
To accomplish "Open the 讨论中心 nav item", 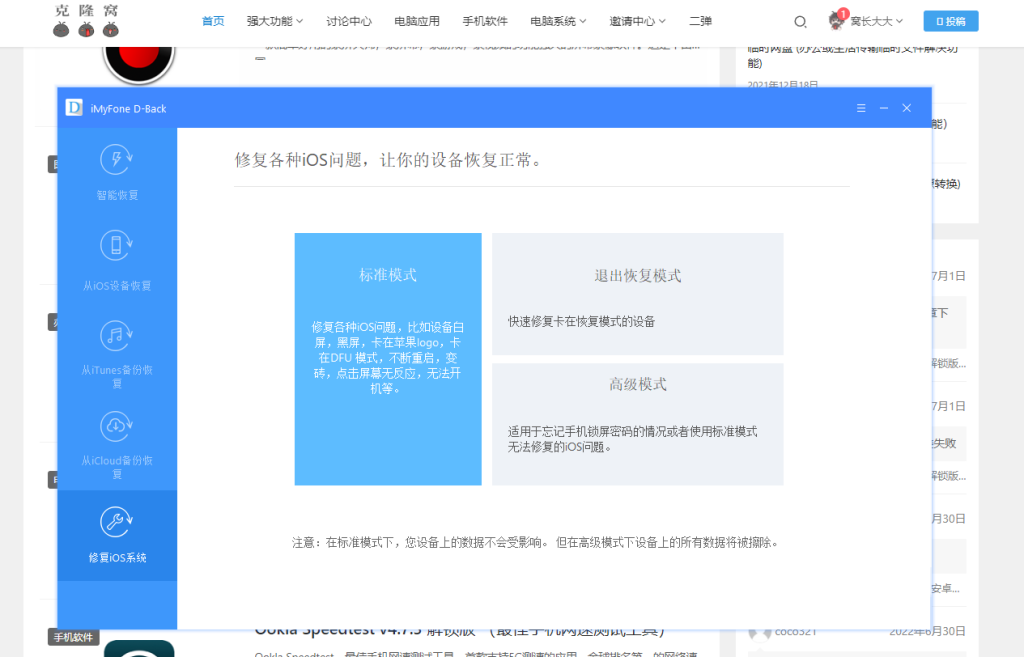I will point(349,21).
